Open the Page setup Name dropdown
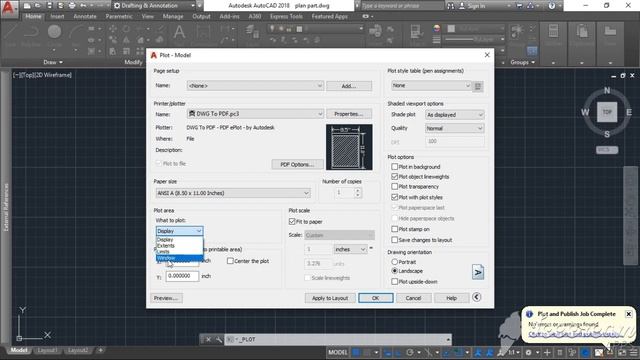Image resolution: width=640 pixels, height=360 pixels. coord(255,85)
